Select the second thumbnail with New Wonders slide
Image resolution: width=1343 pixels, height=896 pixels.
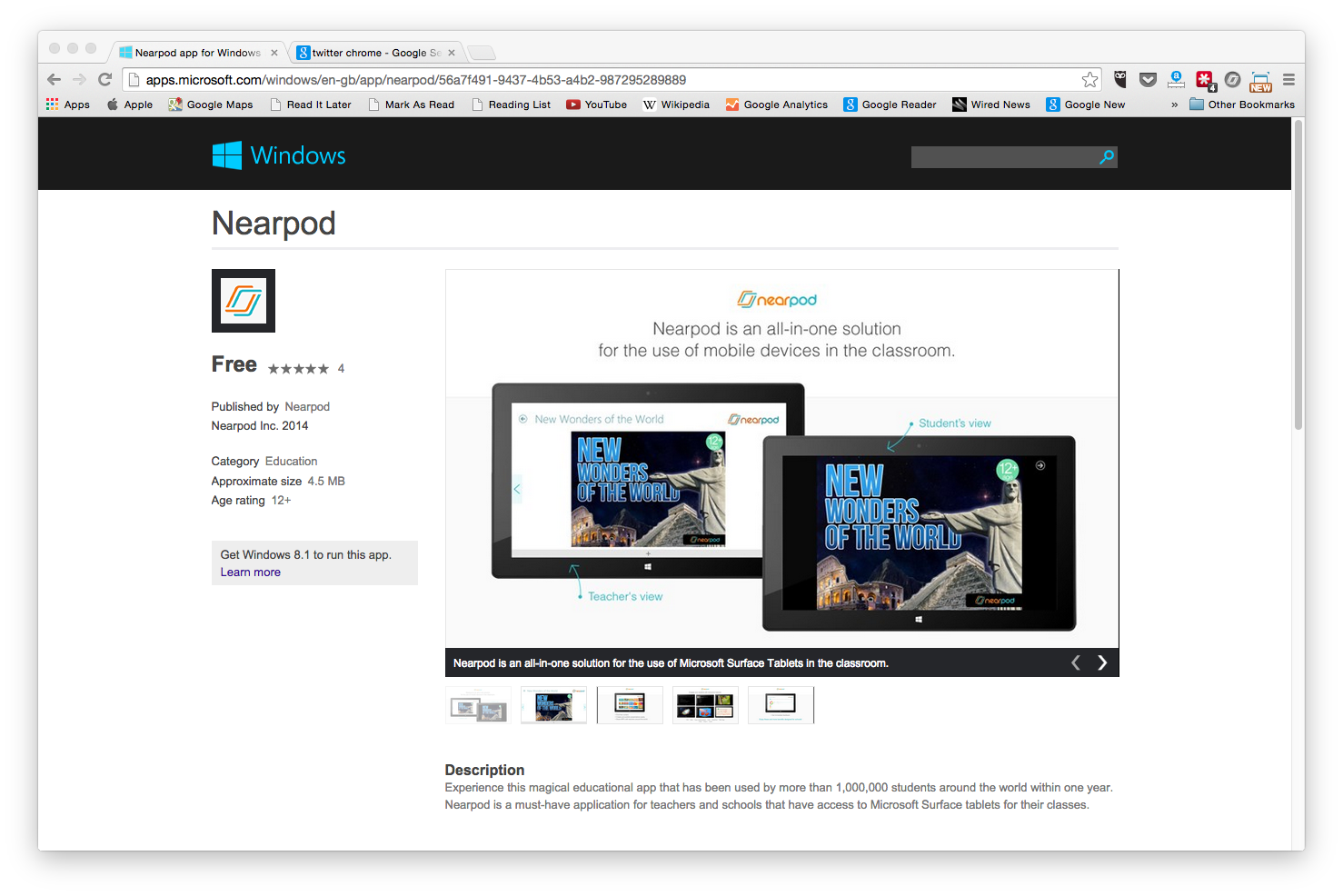(554, 705)
